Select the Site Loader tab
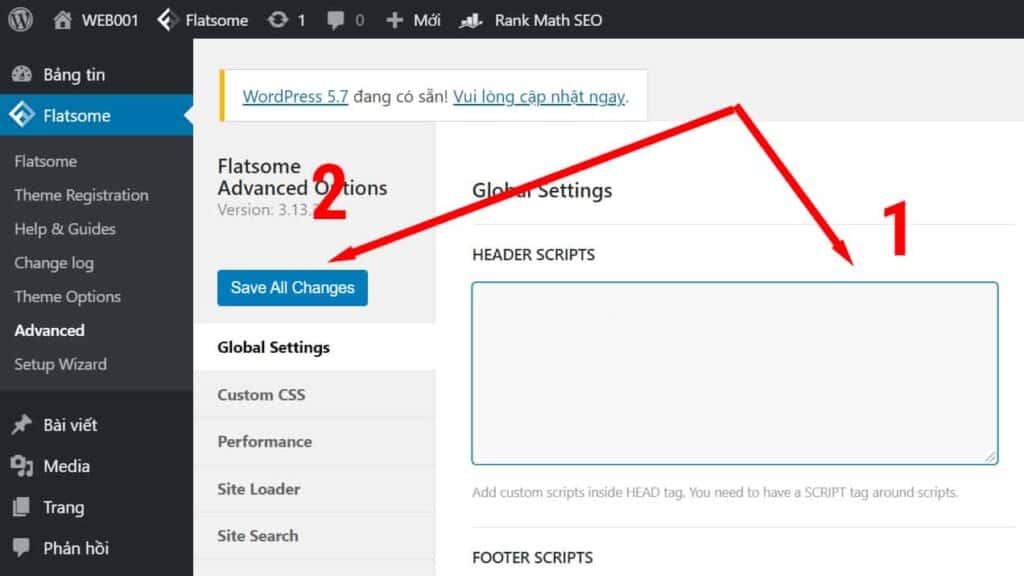Viewport: 1024px width, 576px height. 258,489
